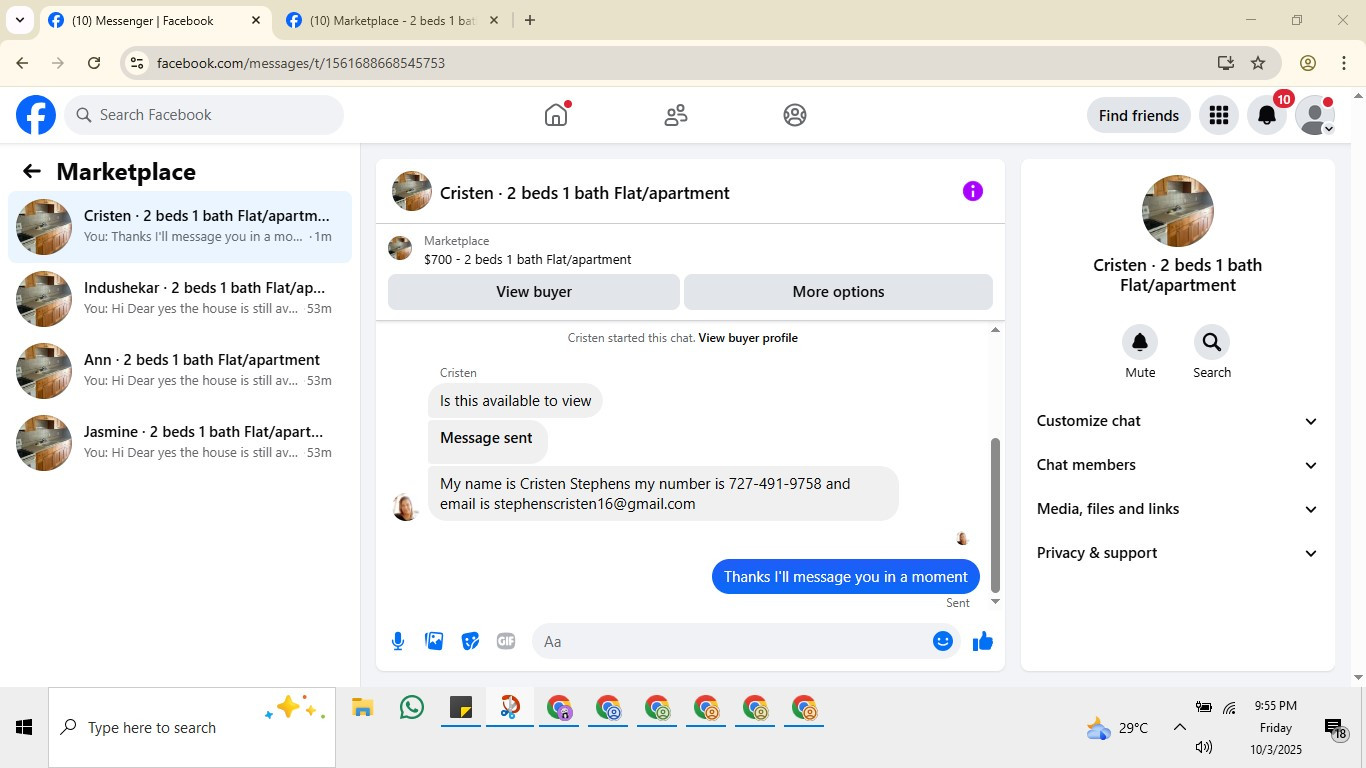Viewport: 1366px width, 768px height.
Task: Open the Cristen conversation in the list
Action: coord(180,227)
